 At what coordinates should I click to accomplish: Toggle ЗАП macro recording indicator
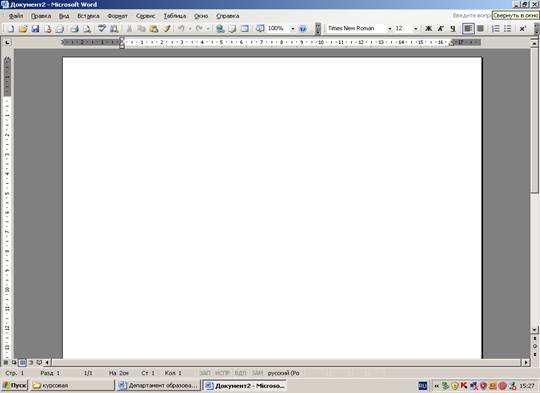[205, 373]
